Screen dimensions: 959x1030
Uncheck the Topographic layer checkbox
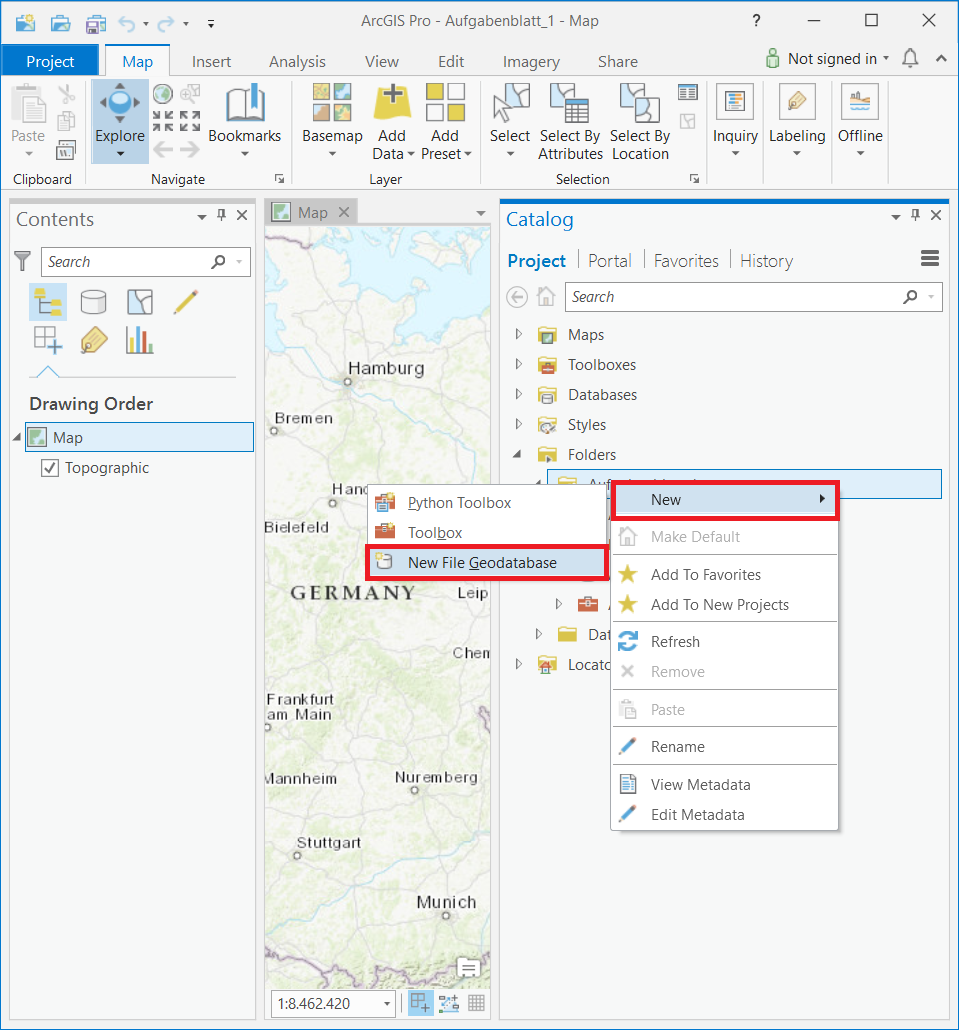pyautogui.click(x=50, y=468)
